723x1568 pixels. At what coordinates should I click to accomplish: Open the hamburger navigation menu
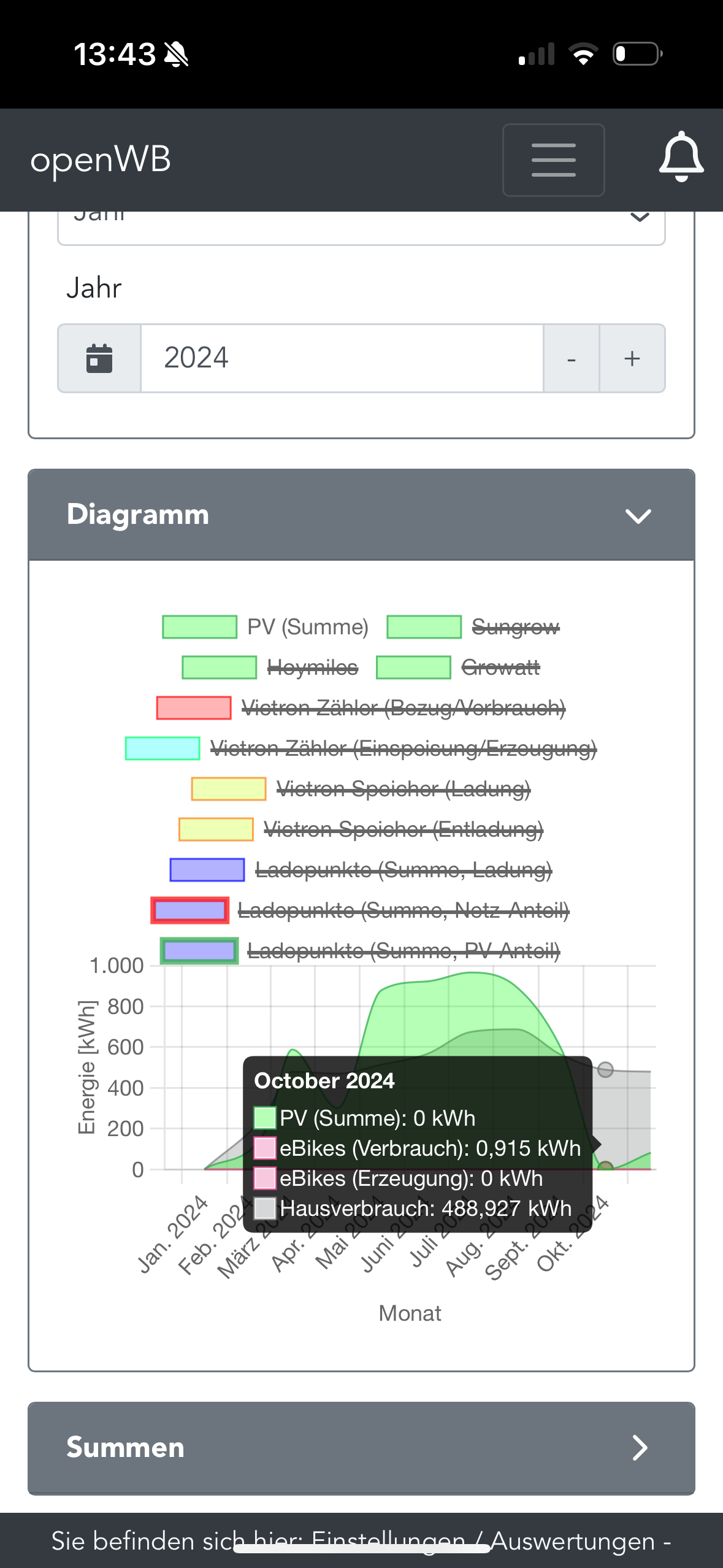tap(553, 160)
